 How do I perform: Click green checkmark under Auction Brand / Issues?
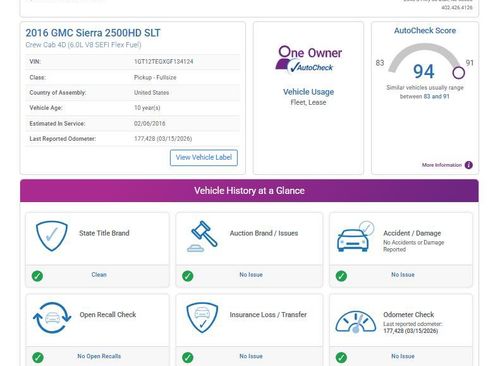pos(188,276)
